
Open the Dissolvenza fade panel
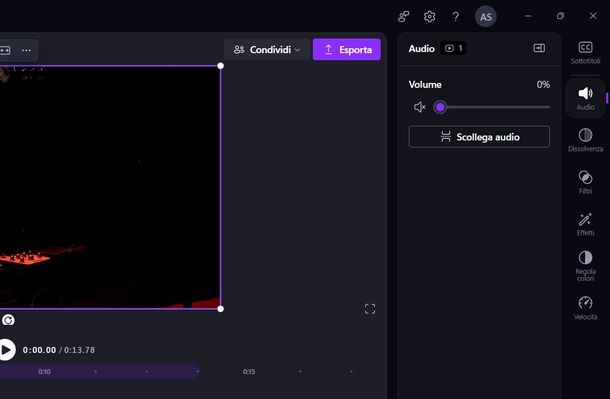click(x=585, y=140)
